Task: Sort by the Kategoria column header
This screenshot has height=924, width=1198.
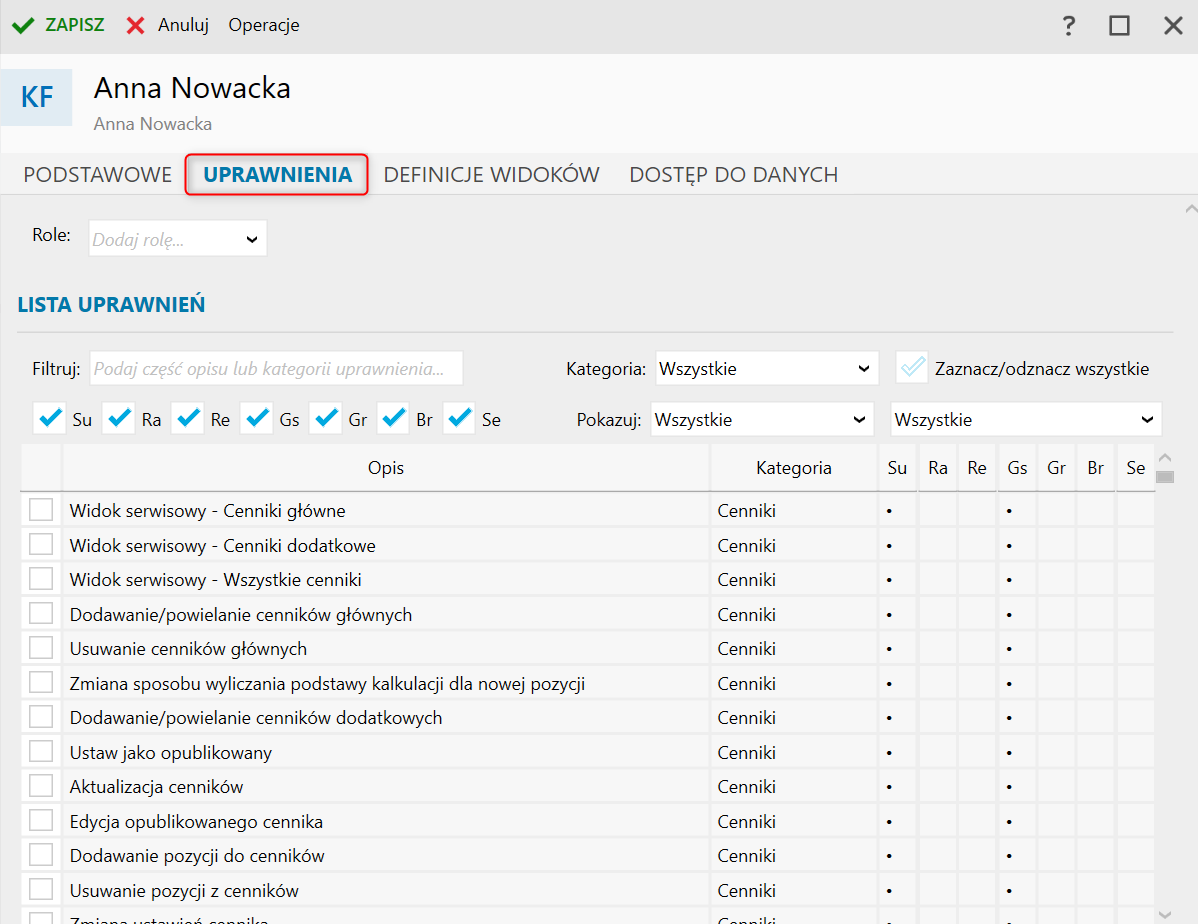Action: pyautogui.click(x=794, y=468)
